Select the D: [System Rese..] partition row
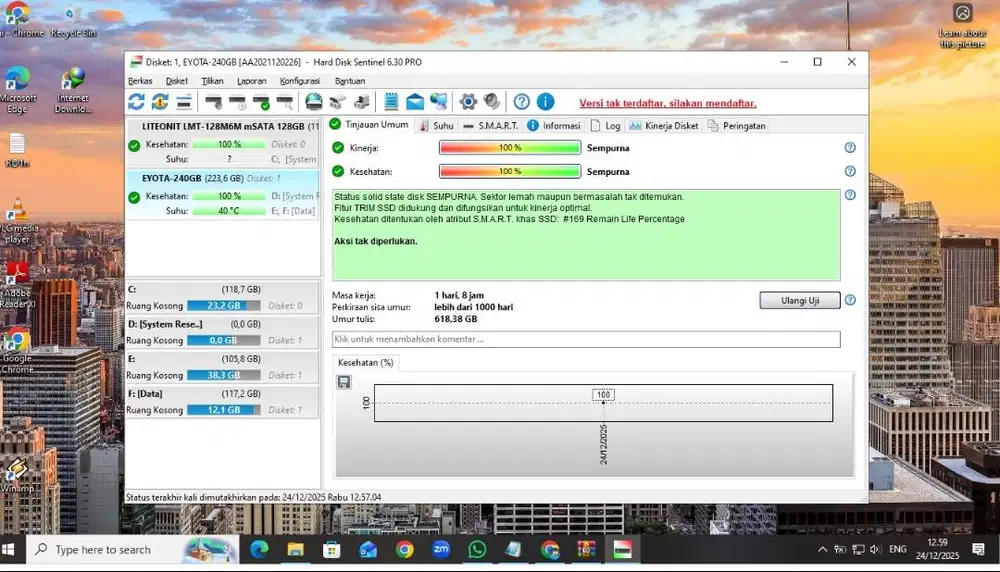Screen dimensions: 1000x572 223,332
